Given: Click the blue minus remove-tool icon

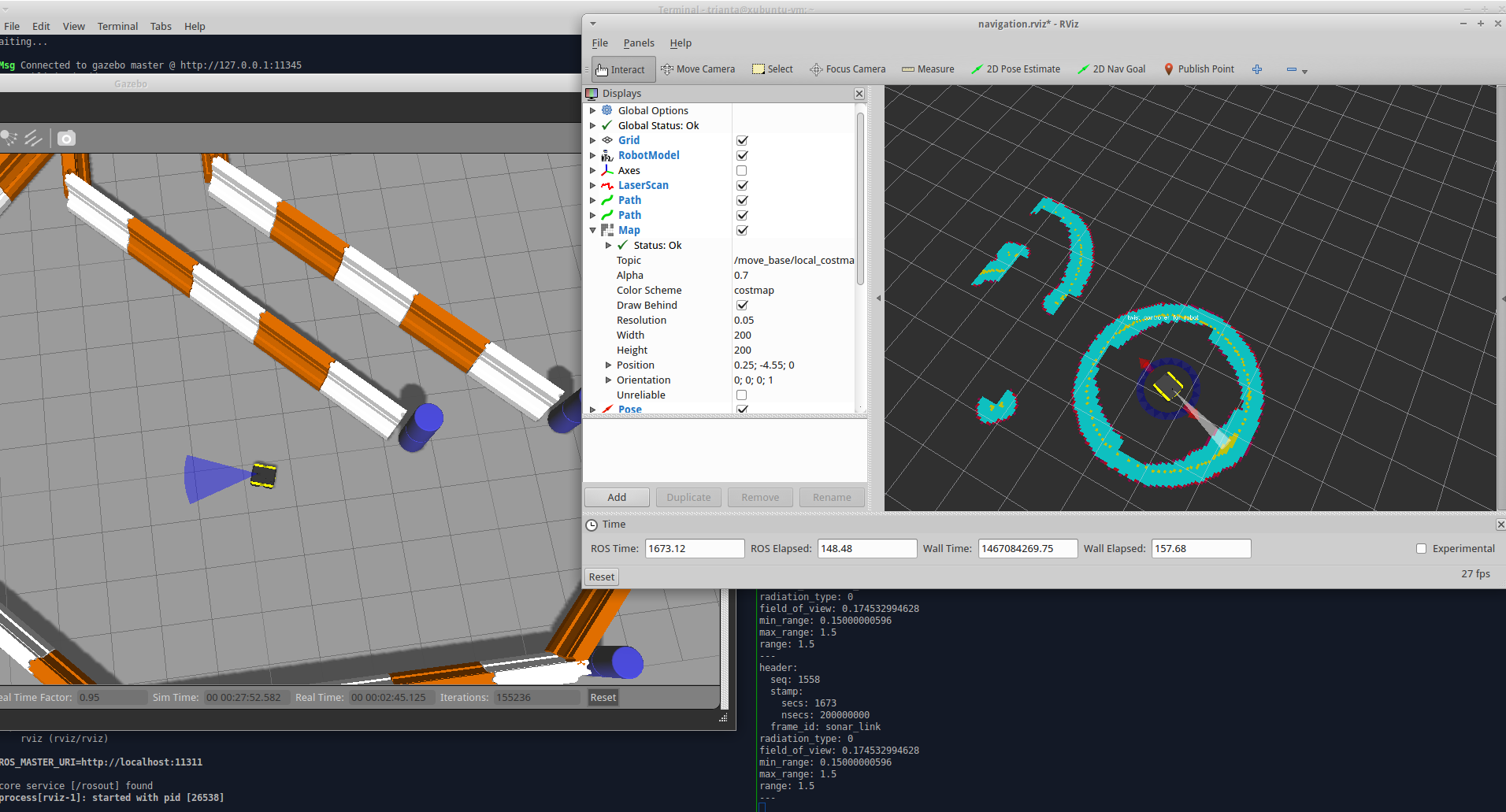Looking at the screenshot, I should (x=1292, y=69).
